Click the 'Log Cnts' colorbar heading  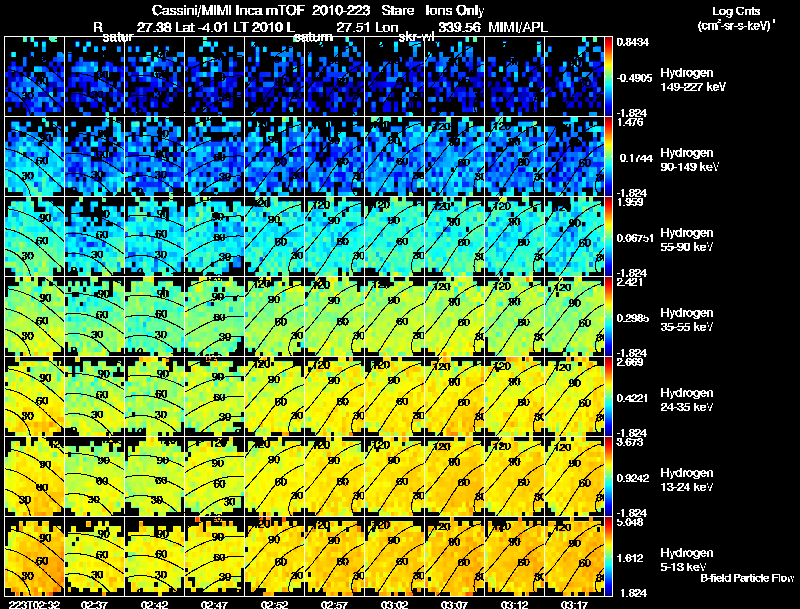[x=736, y=11]
